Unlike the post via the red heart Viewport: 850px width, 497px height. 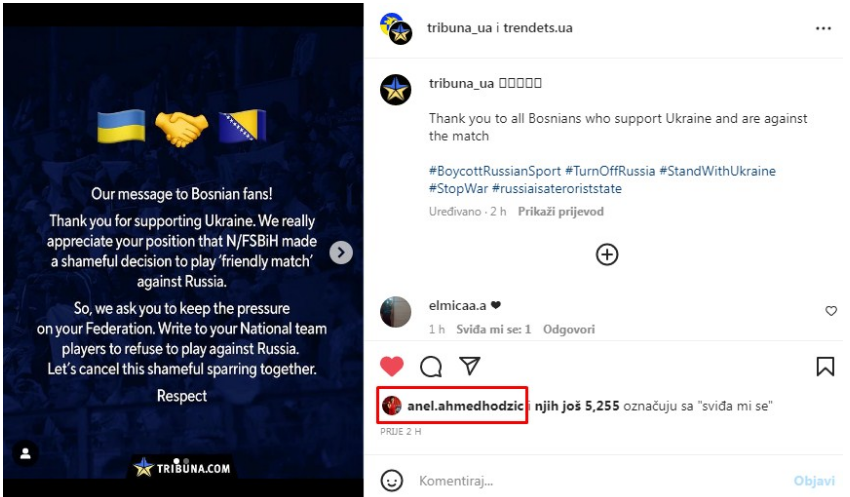tap(391, 366)
